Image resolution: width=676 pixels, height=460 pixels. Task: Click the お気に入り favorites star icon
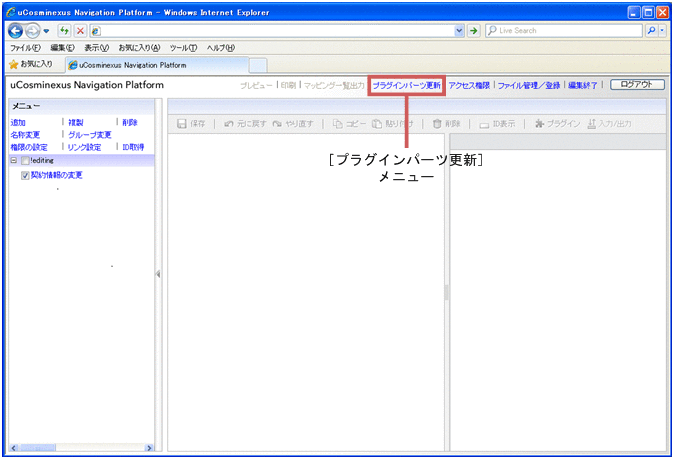14,64
